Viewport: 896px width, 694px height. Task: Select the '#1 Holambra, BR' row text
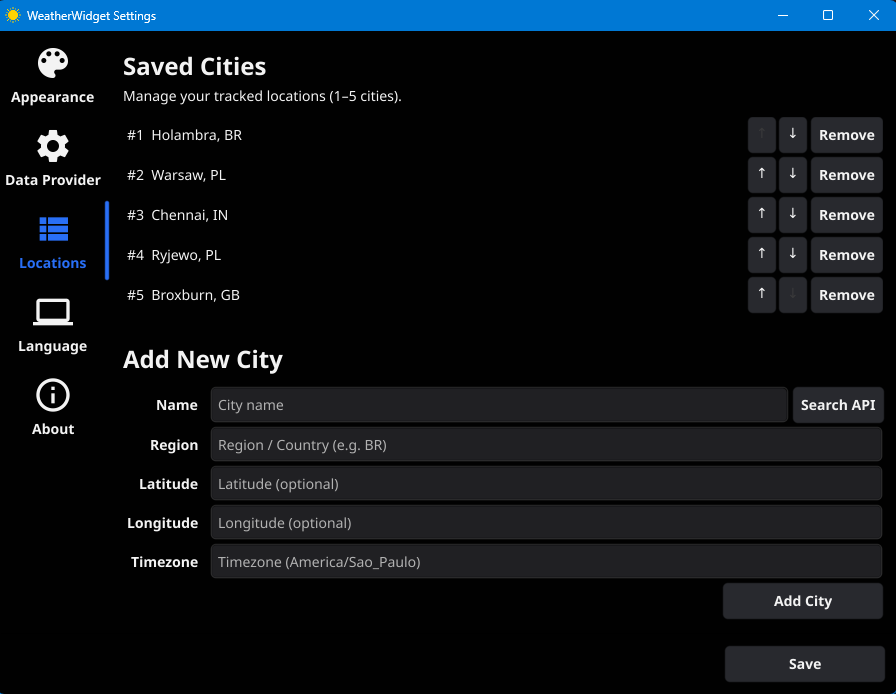[x=184, y=135]
